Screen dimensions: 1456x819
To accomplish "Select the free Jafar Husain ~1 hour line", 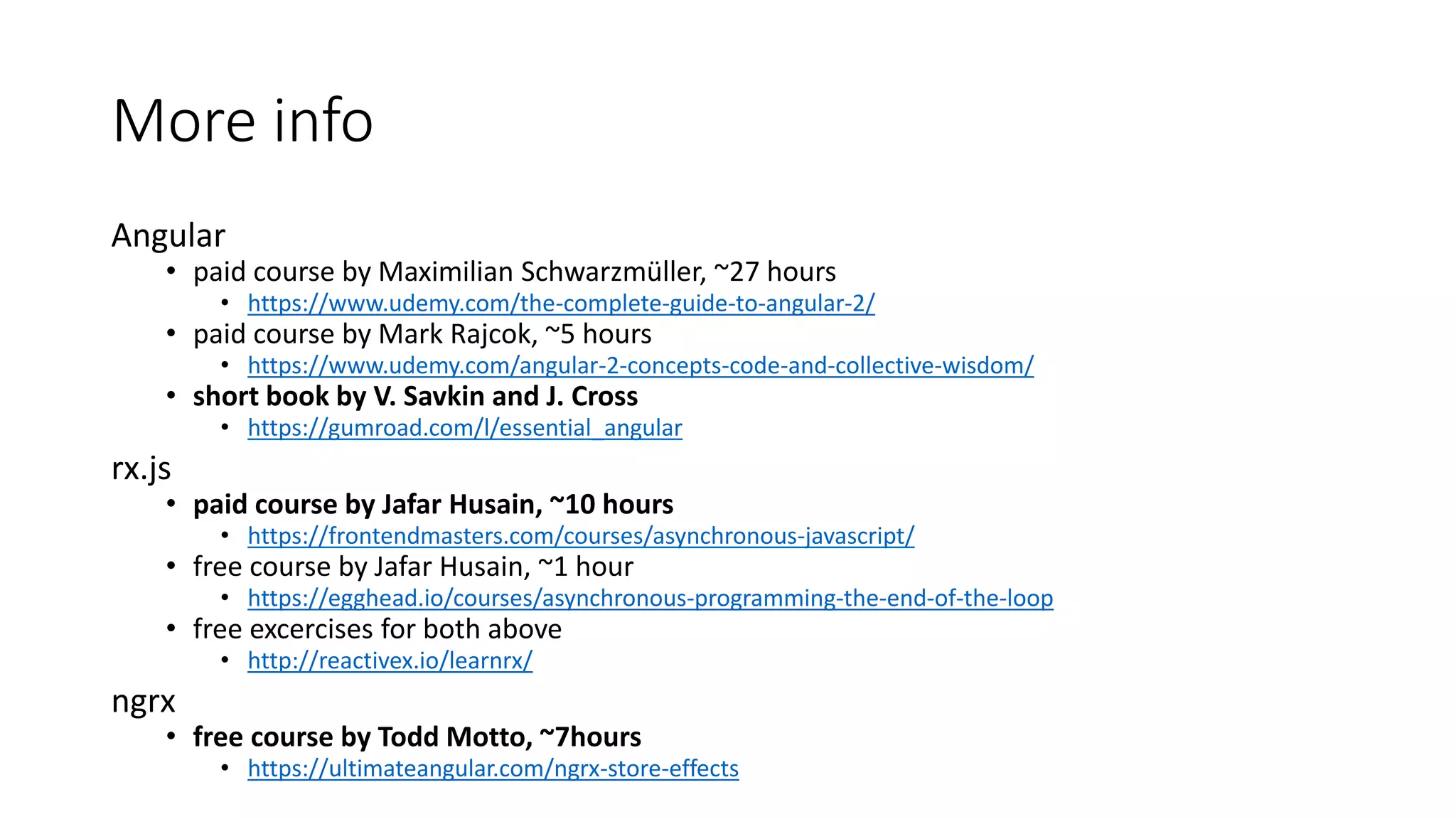I will pyautogui.click(x=413, y=567).
